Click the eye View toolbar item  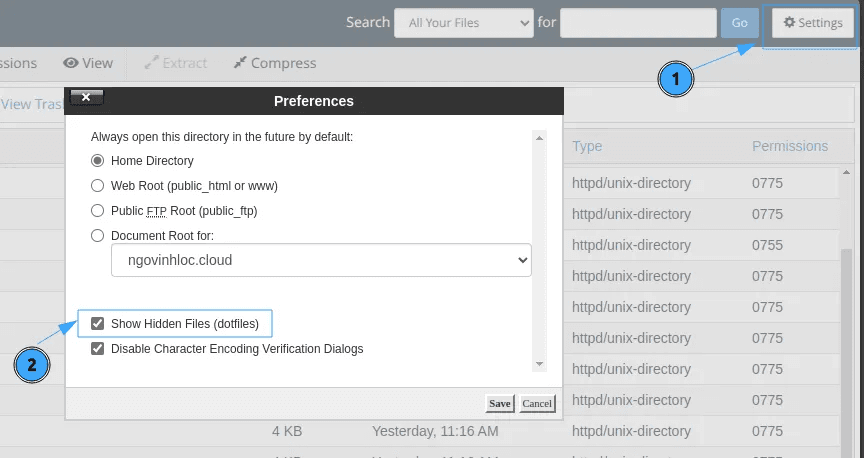click(71, 63)
